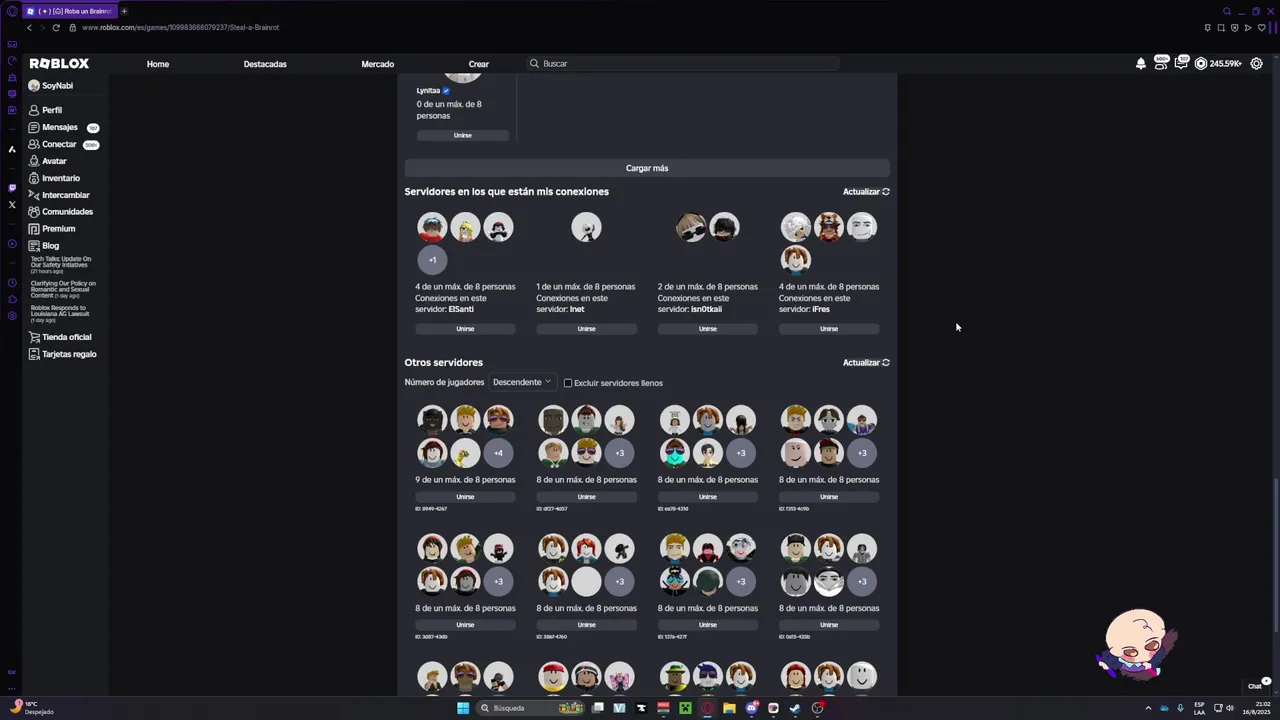Open Intercambiar in the sidebar

pyautogui.click(x=66, y=195)
